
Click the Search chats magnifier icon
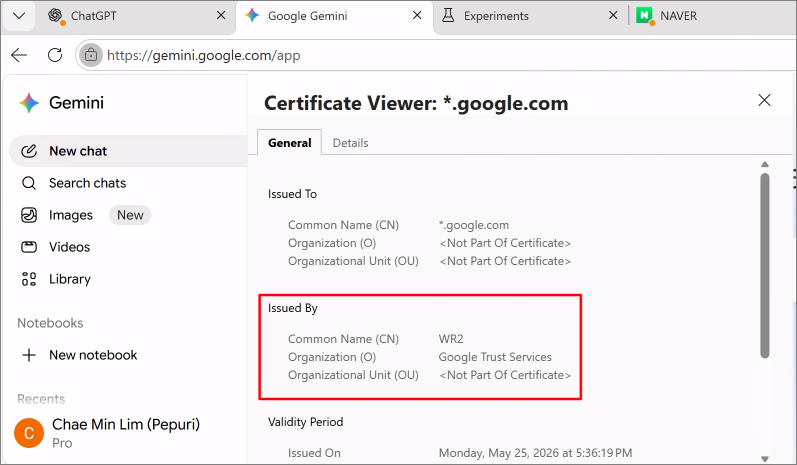[29, 183]
